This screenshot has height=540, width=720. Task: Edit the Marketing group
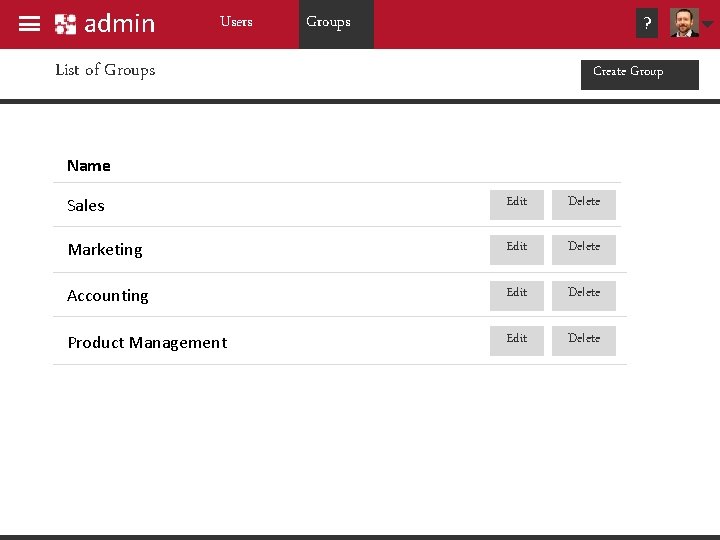point(517,250)
